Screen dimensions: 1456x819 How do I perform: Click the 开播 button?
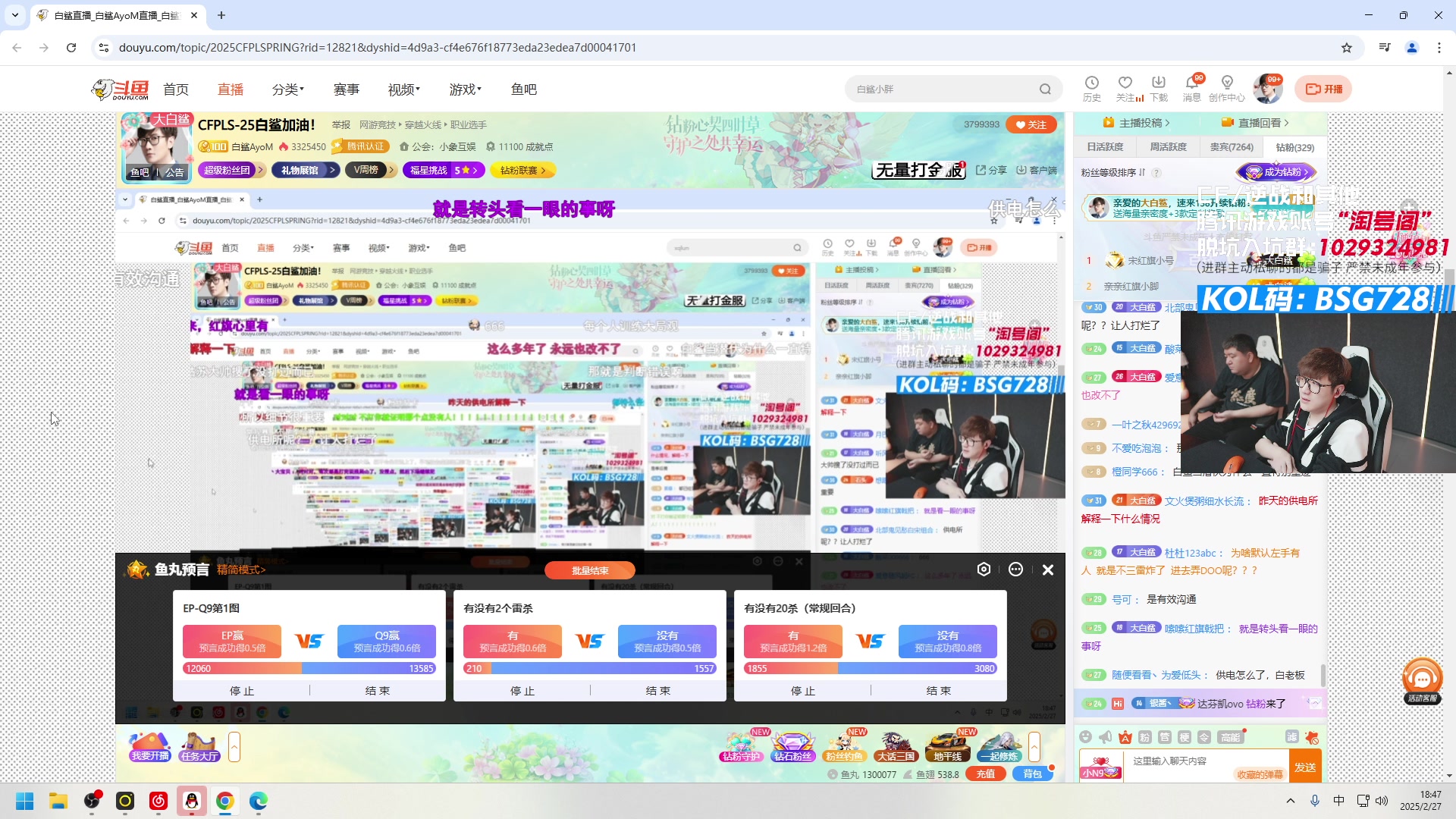coord(1323,89)
